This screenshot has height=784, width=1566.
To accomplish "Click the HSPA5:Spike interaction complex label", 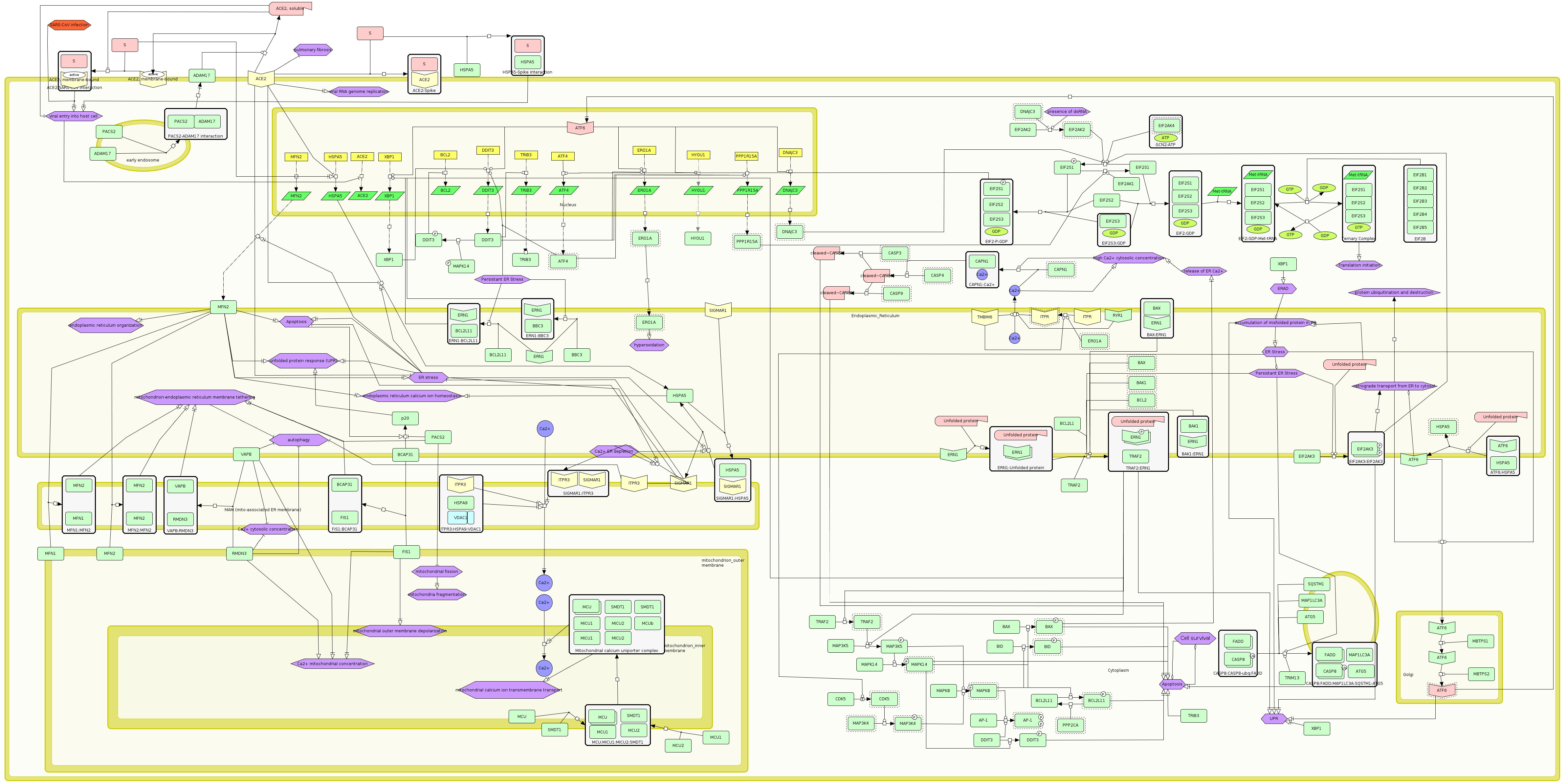I will [527, 72].
